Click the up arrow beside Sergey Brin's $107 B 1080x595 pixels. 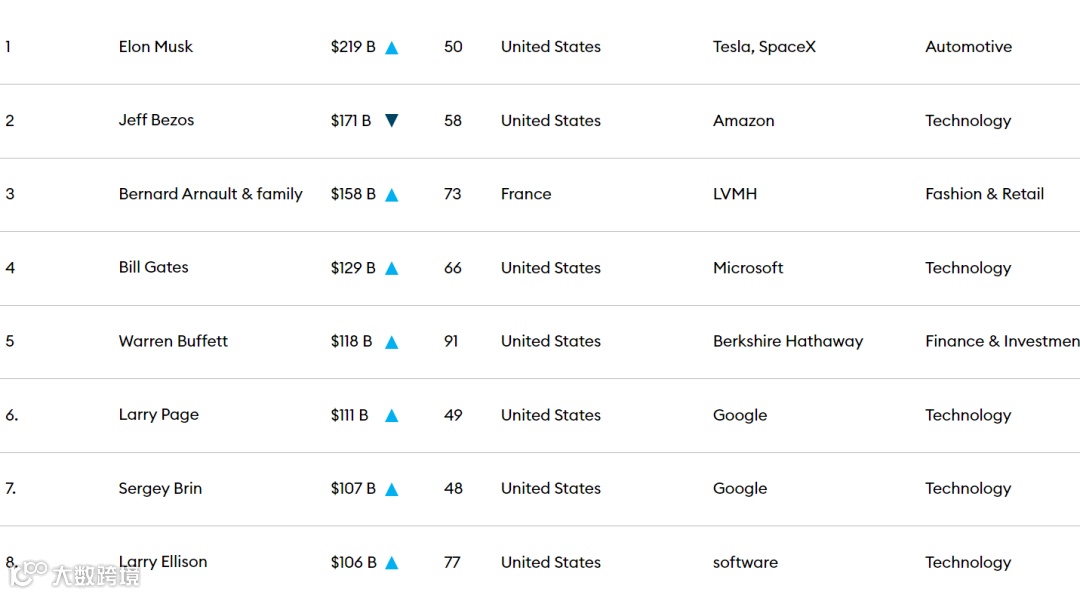pos(392,489)
